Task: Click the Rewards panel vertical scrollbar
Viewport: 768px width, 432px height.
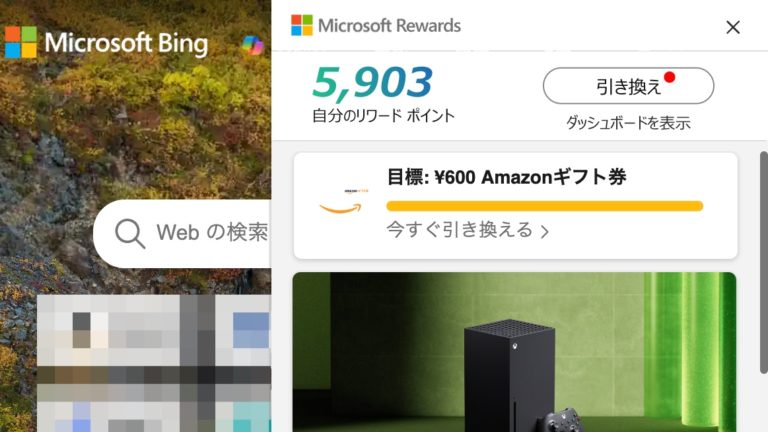Action: (764, 263)
